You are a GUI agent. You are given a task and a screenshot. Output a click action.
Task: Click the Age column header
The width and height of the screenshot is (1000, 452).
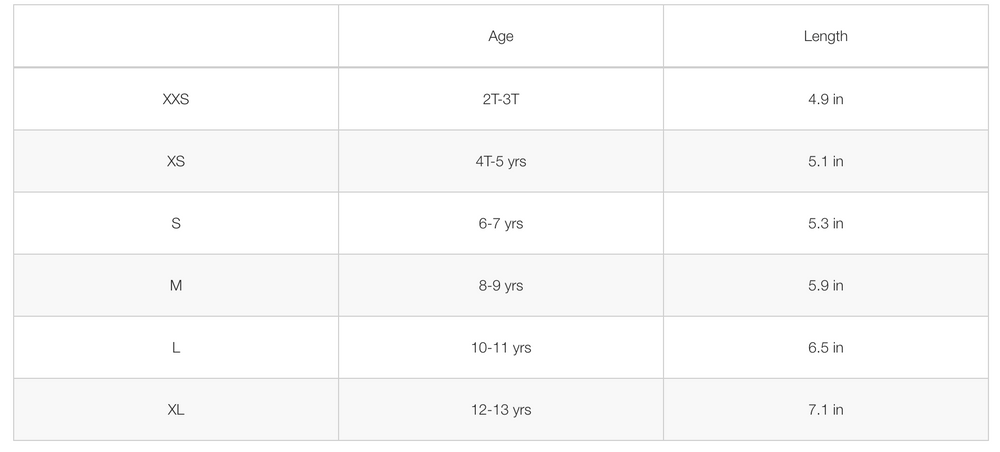501,36
